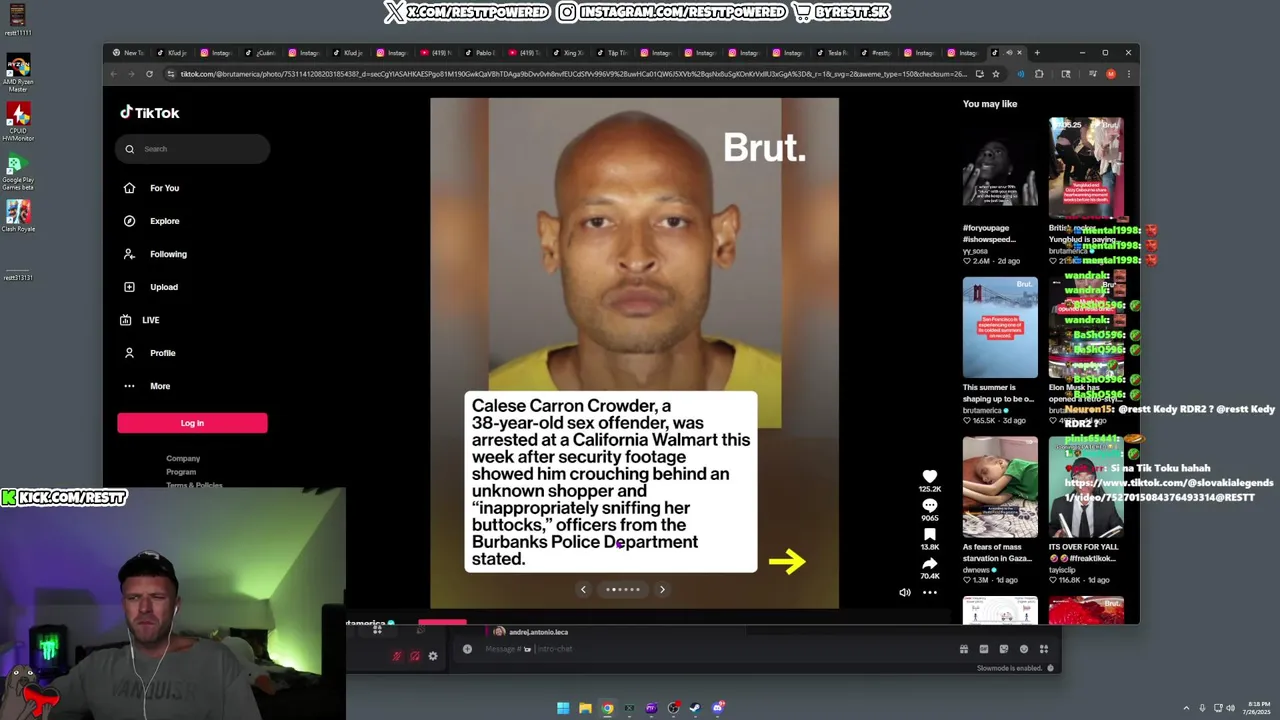Expand the Program footer section
The width and height of the screenshot is (1280, 720).
point(181,472)
